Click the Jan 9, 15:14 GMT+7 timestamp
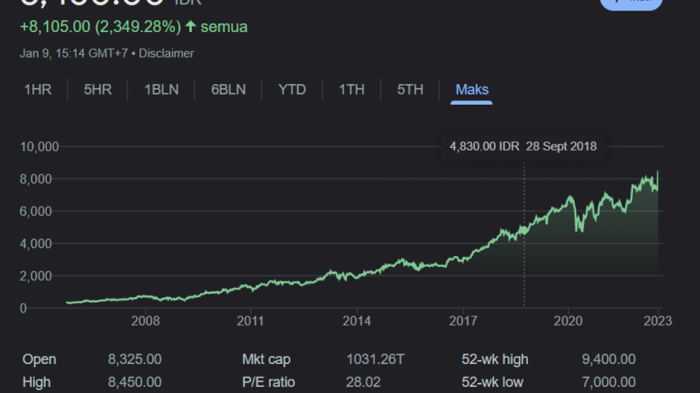The height and width of the screenshot is (393, 700). [x=74, y=54]
